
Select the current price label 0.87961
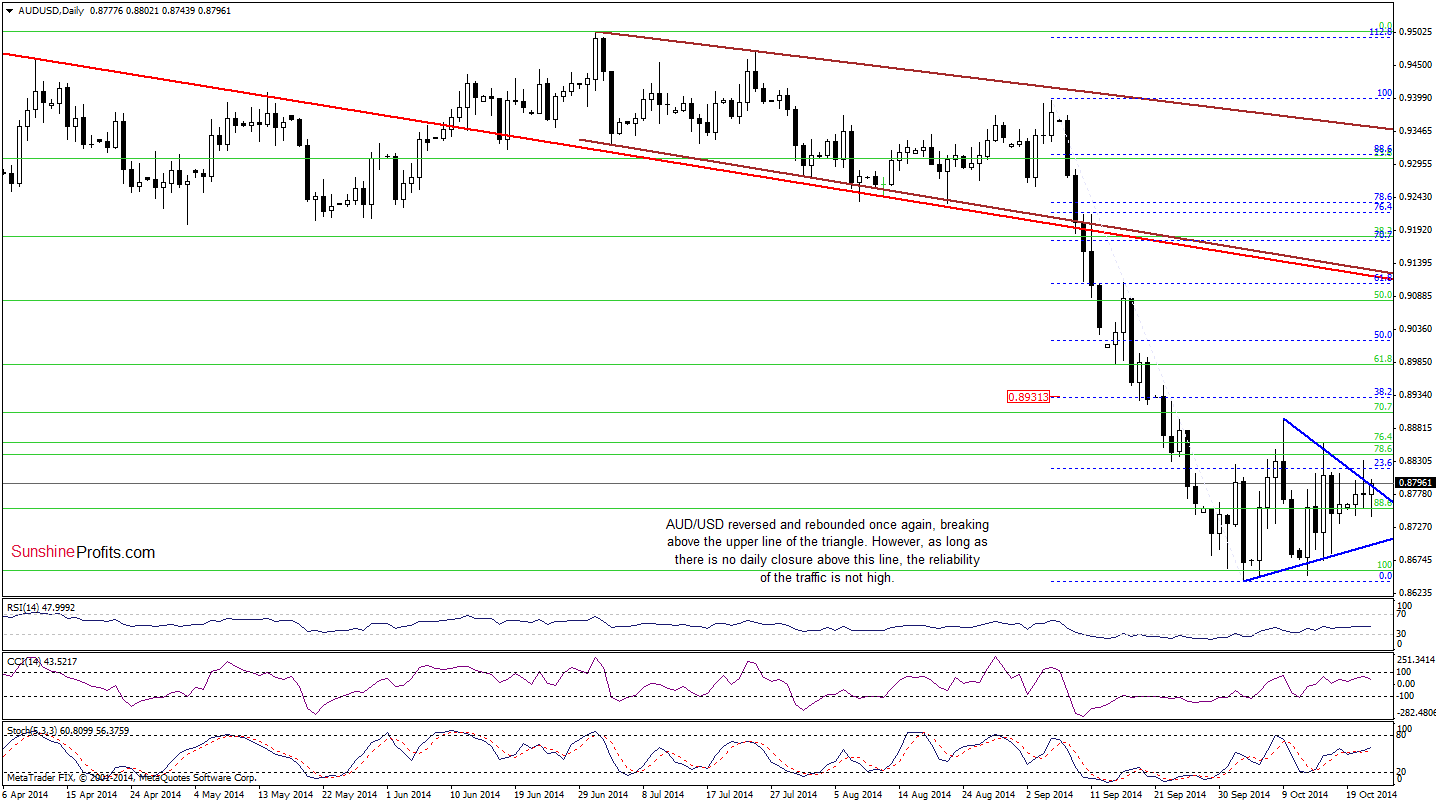pyautogui.click(x=1414, y=482)
